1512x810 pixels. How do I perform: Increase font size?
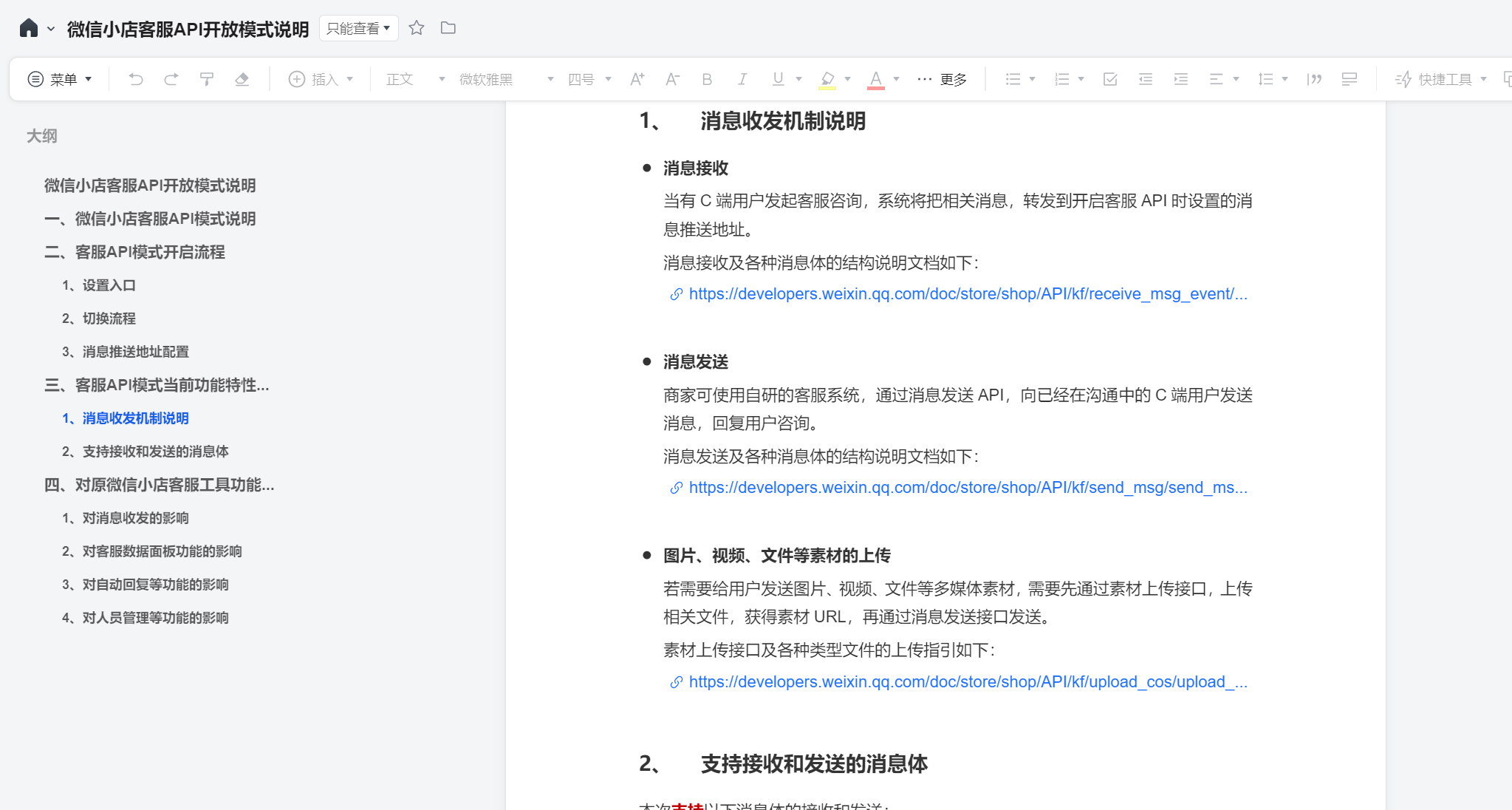point(637,79)
